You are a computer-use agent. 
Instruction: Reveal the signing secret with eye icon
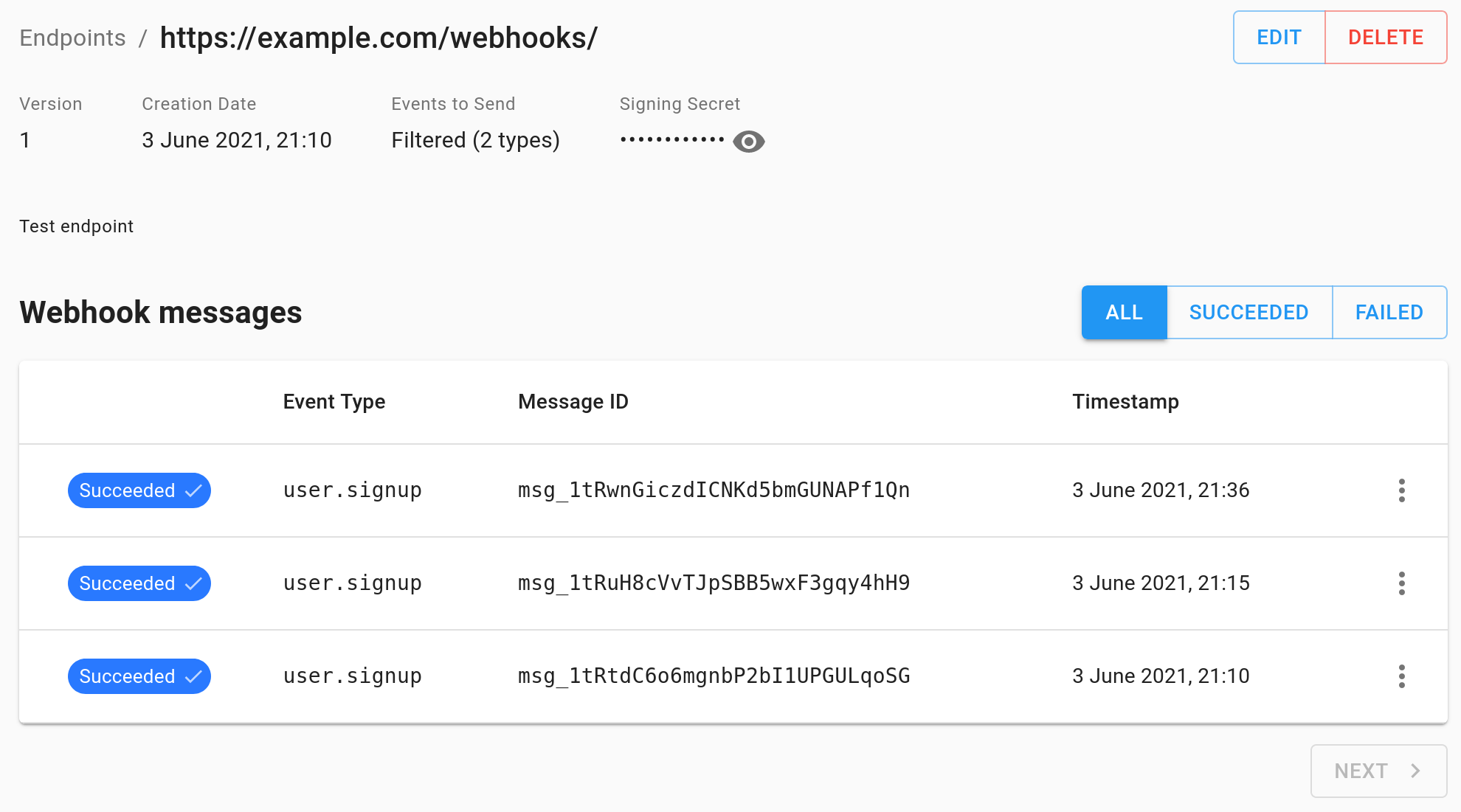[x=748, y=141]
